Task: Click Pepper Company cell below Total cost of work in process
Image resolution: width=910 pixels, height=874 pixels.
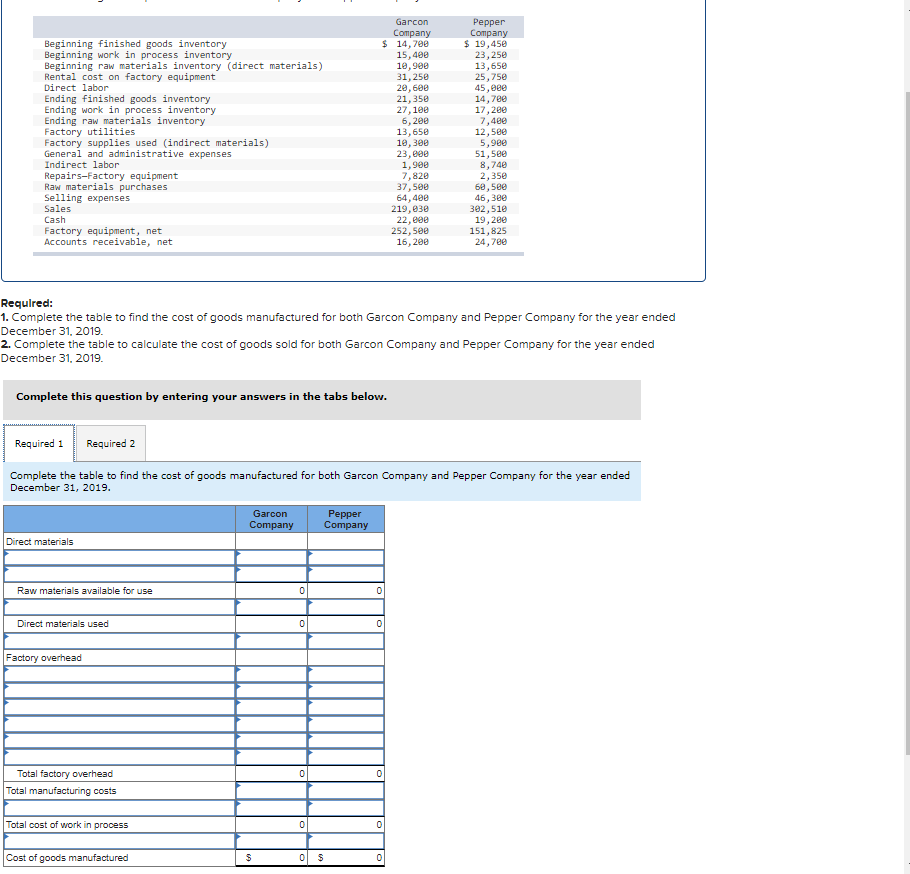Action: 345,838
